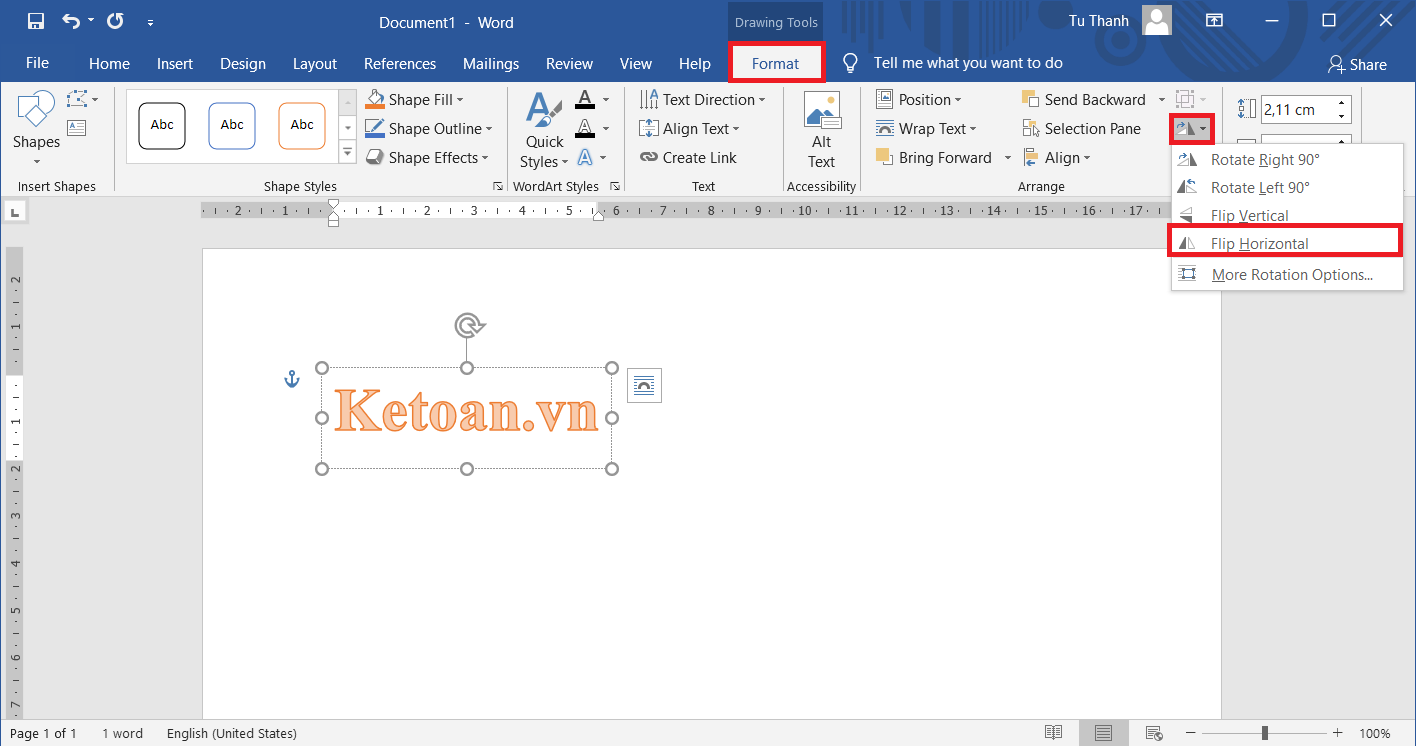Switch to Print Layout view
Viewport: 1416px width, 747px height.
click(1103, 733)
